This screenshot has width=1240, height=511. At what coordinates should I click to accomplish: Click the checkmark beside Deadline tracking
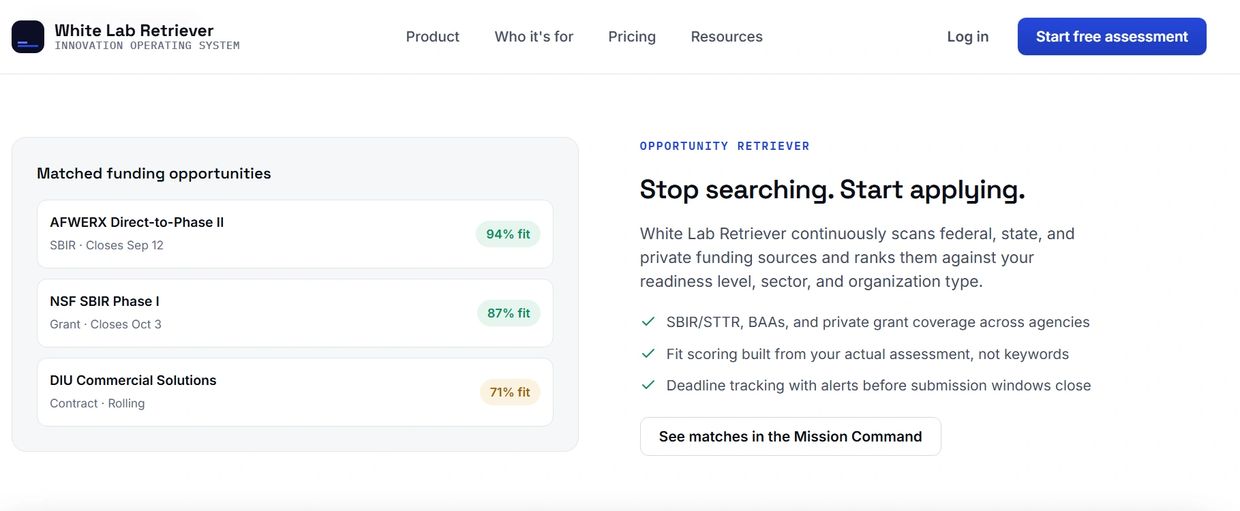[x=648, y=385]
